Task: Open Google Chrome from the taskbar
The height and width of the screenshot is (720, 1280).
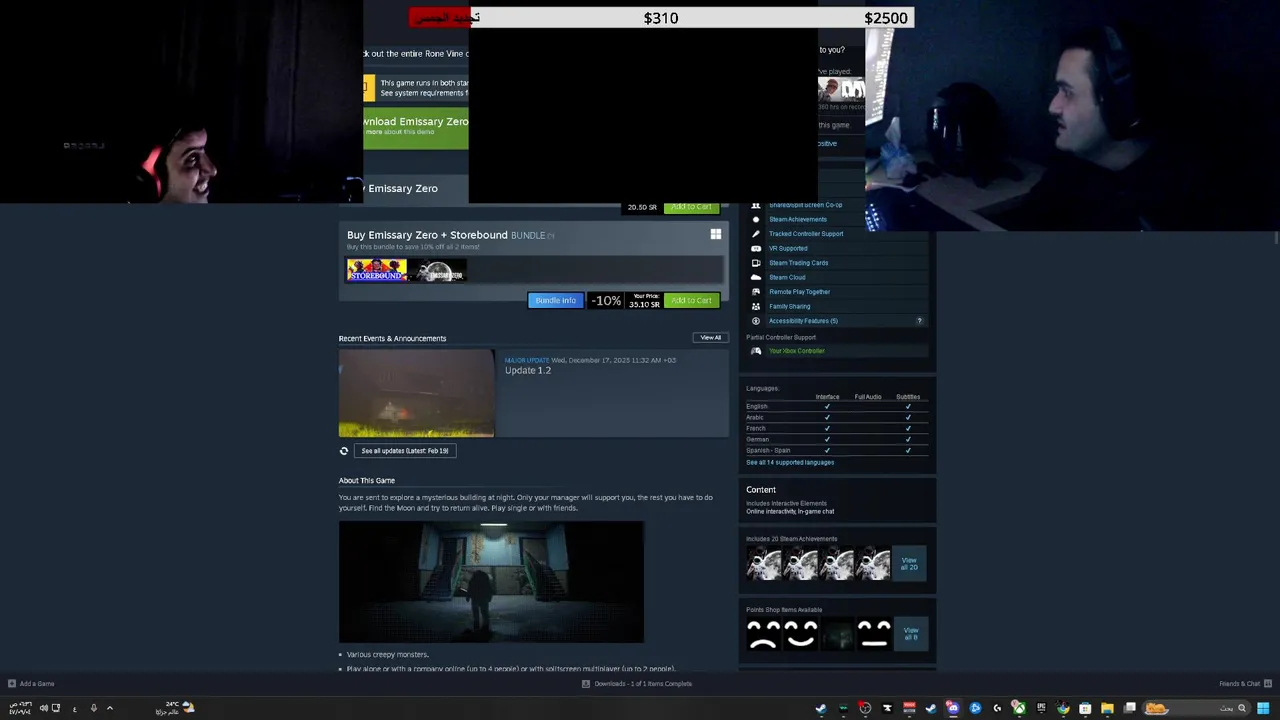Action: pyautogui.click(x=1063, y=708)
